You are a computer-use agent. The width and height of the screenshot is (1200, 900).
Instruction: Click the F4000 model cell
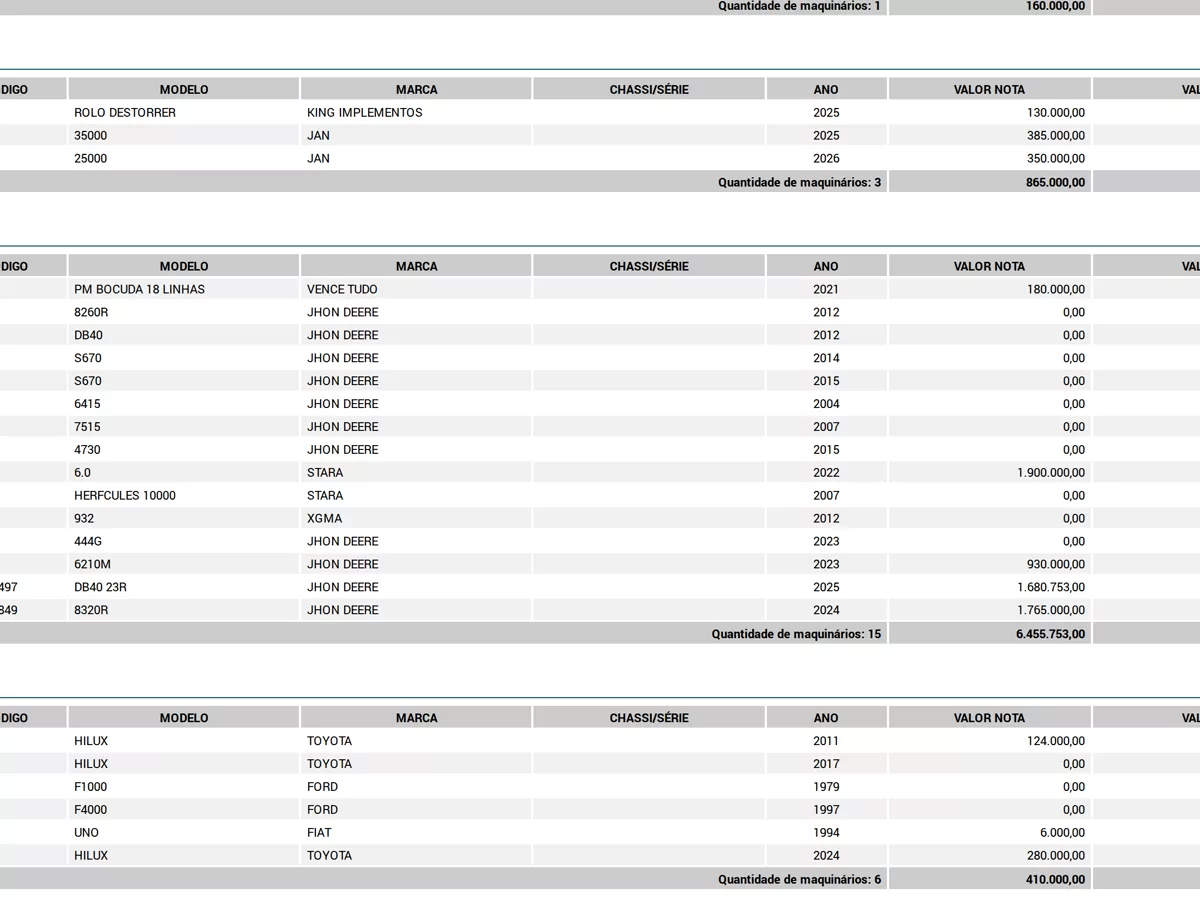[x=184, y=810]
